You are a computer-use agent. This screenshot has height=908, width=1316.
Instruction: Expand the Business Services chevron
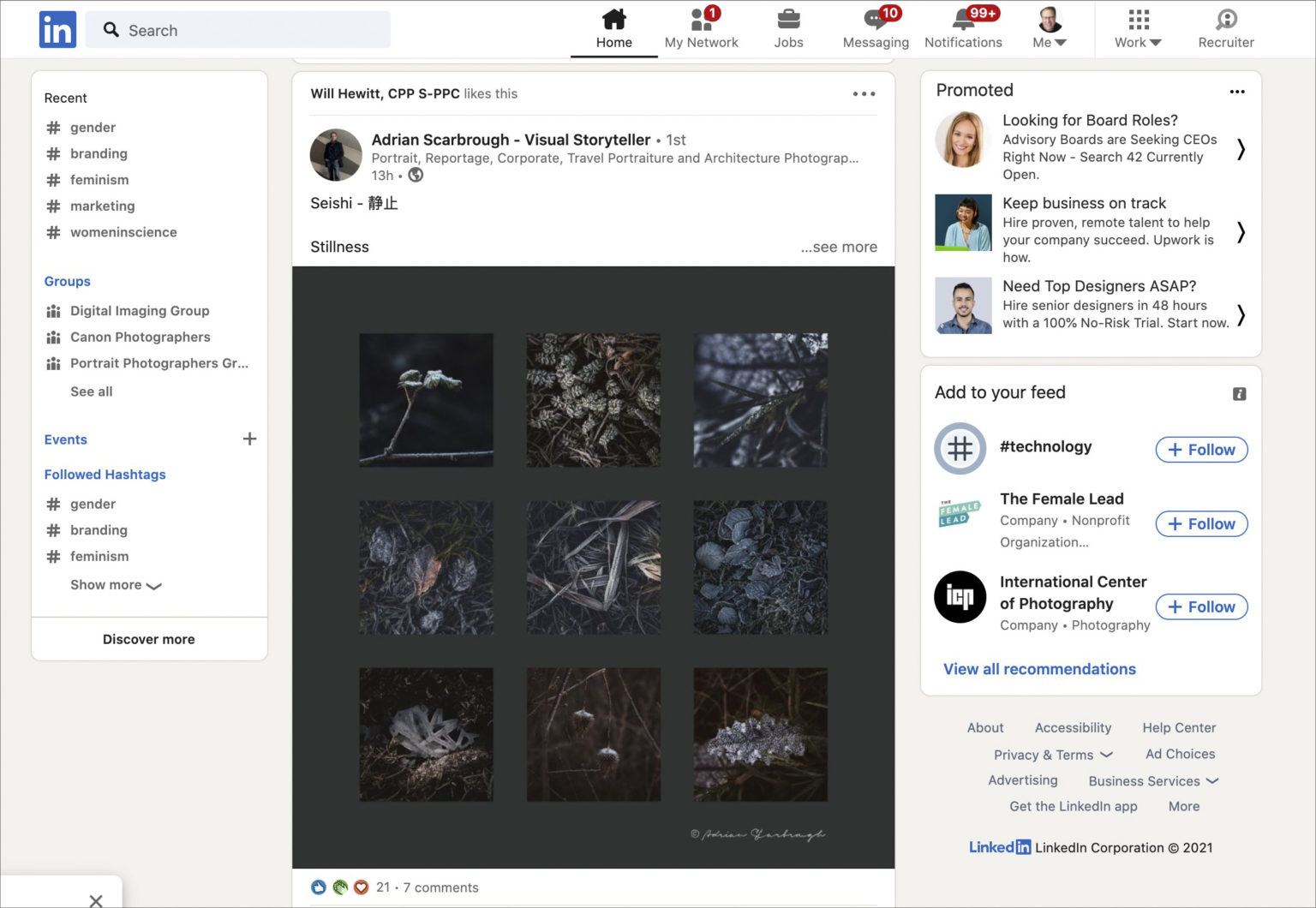tap(1211, 780)
